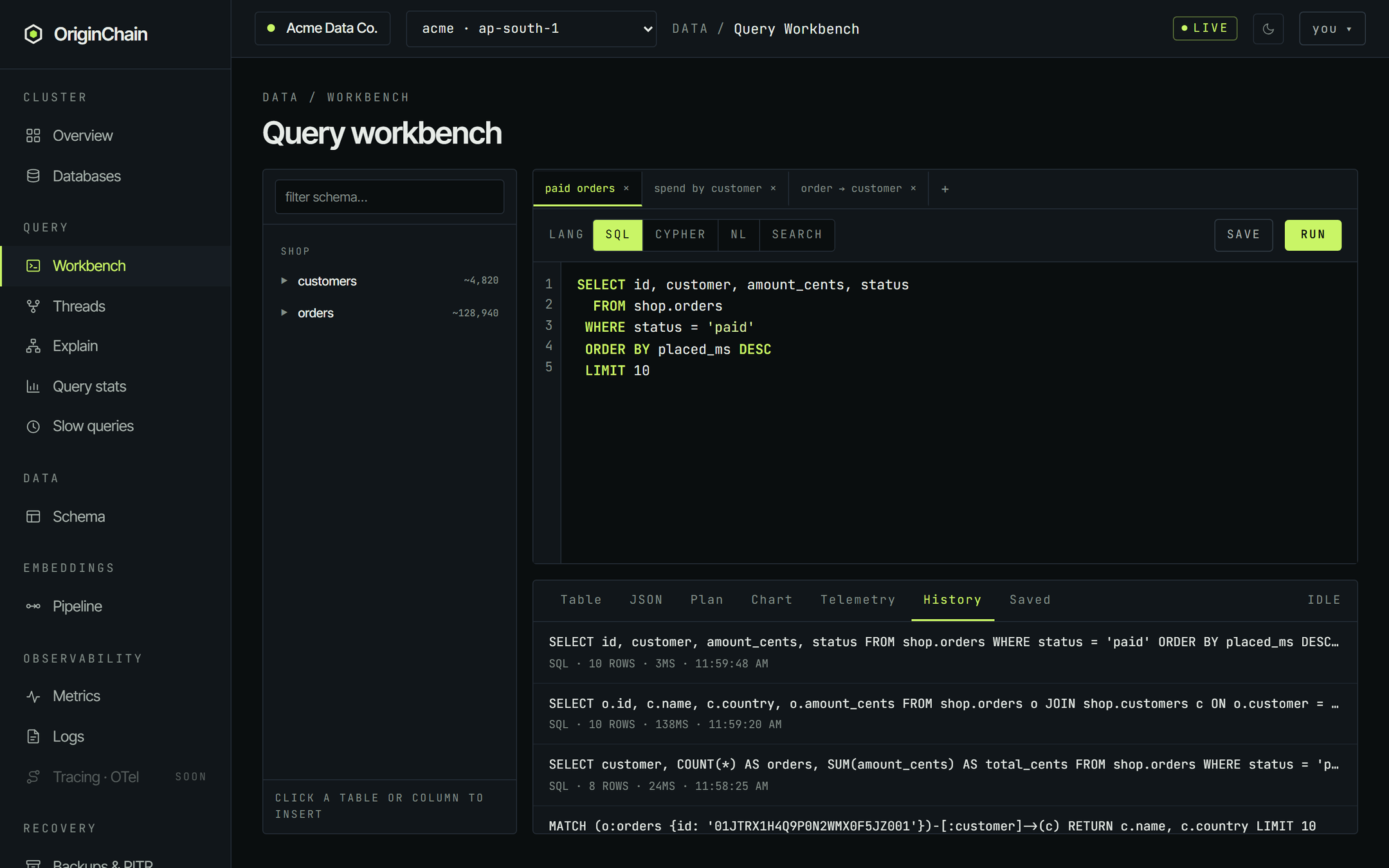
Task: Add a new query tab with plus
Action: [945, 189]
